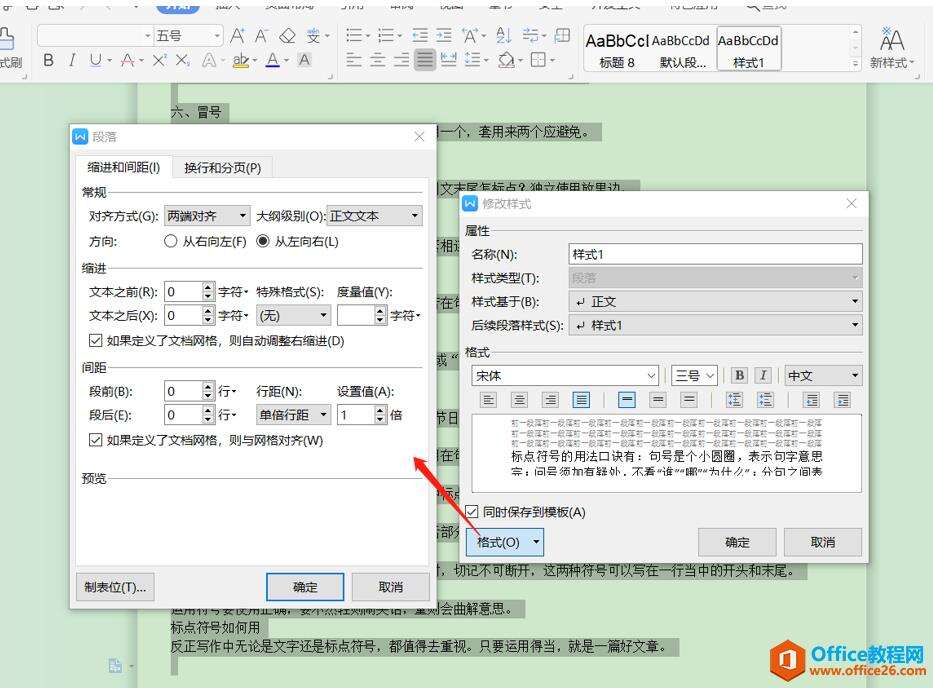The image size is (933, 688).
Task: Click 制表位 button in paragraph dialog
Action: 116,586
